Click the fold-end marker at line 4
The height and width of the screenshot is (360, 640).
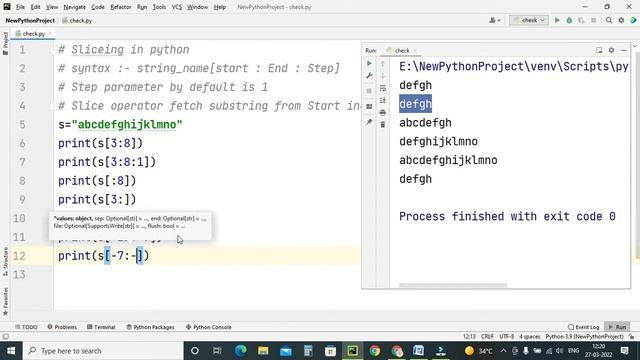(x=53, y=106)
